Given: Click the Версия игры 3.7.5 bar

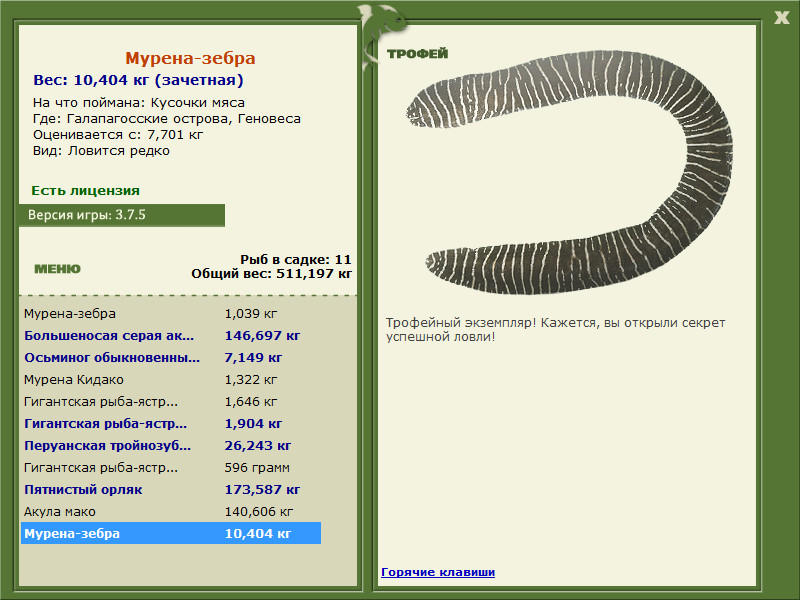Looking at the screenshot, I should tap(122, 215).
